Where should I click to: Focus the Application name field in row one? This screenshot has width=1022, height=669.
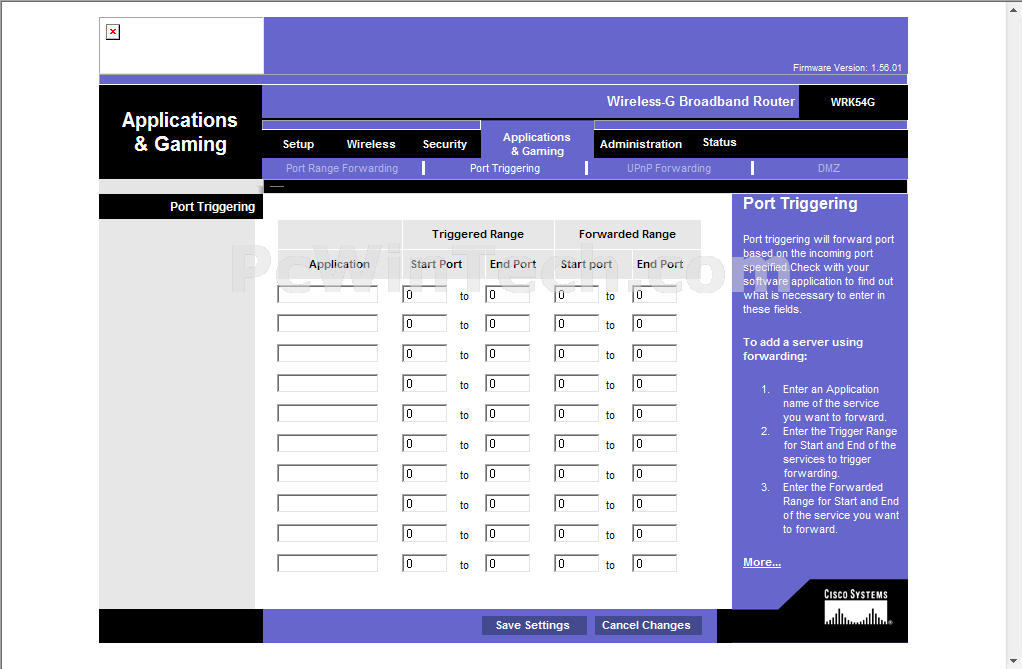point(327,294)
